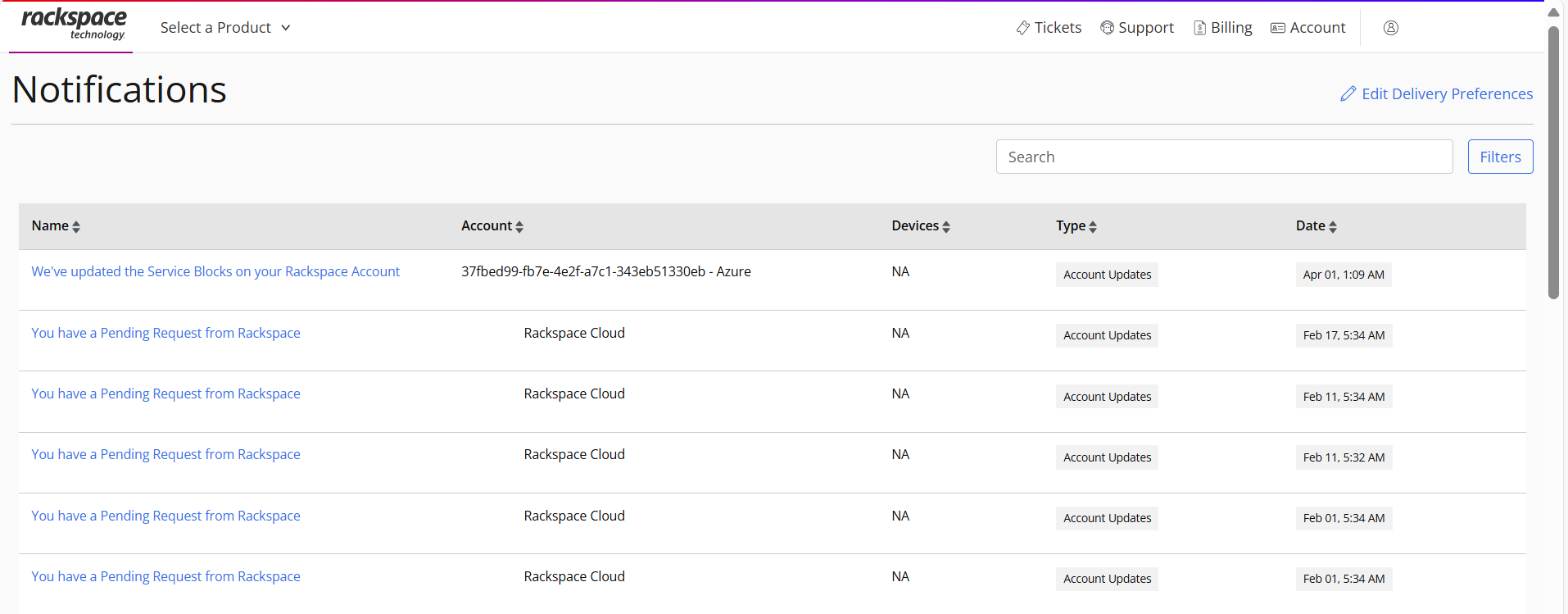Open the Filters button
This screenshot has height=614, width=1568.
(x=1500, y=157)
